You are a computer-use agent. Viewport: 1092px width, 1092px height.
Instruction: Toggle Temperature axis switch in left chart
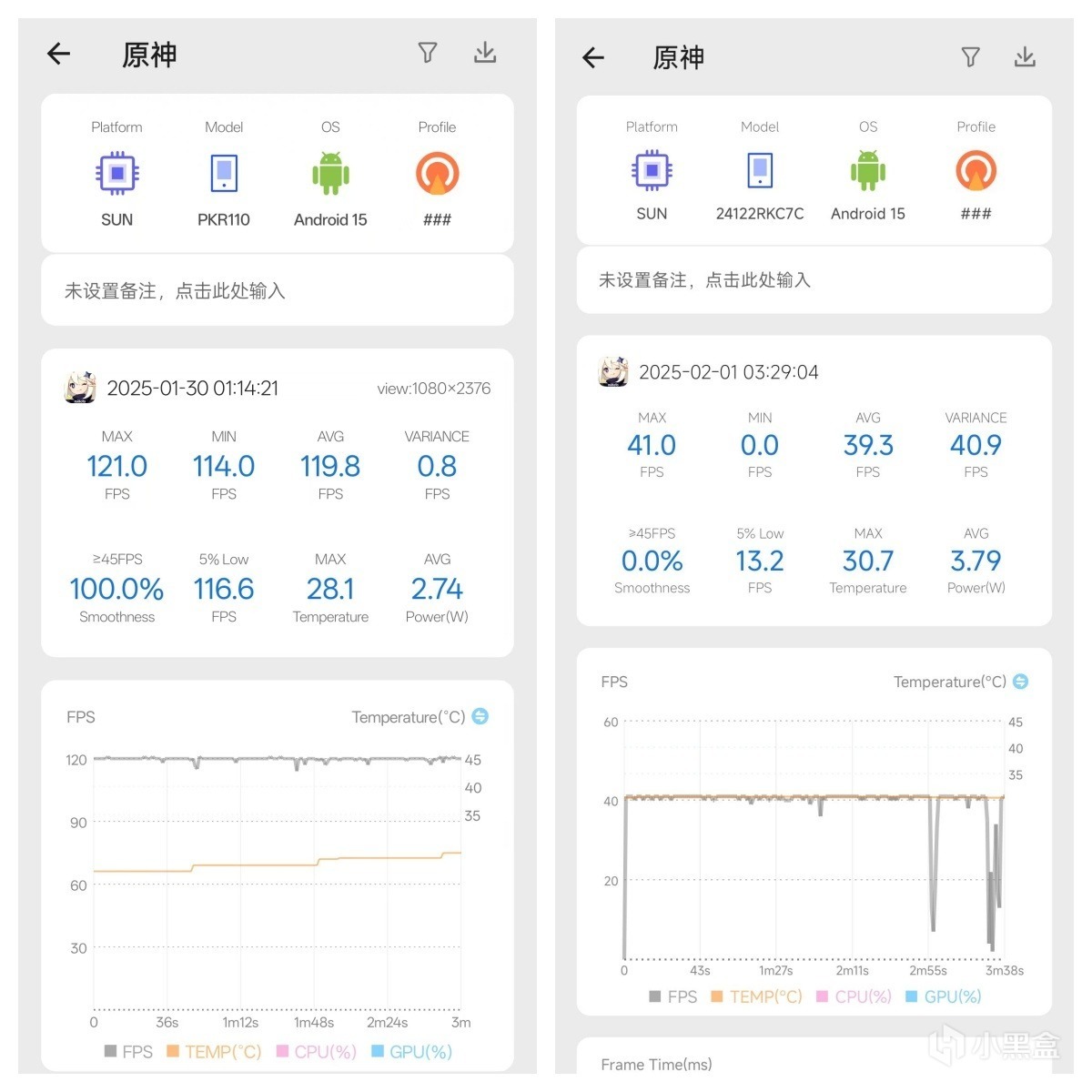[x=480, y=716]
